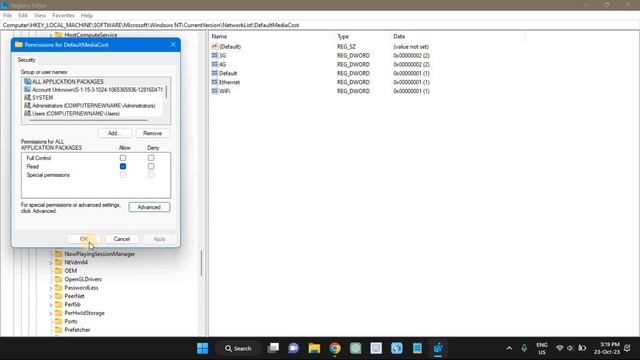
Task: Select the SYSTEM account icon
Action: click(x=27, y=98)
